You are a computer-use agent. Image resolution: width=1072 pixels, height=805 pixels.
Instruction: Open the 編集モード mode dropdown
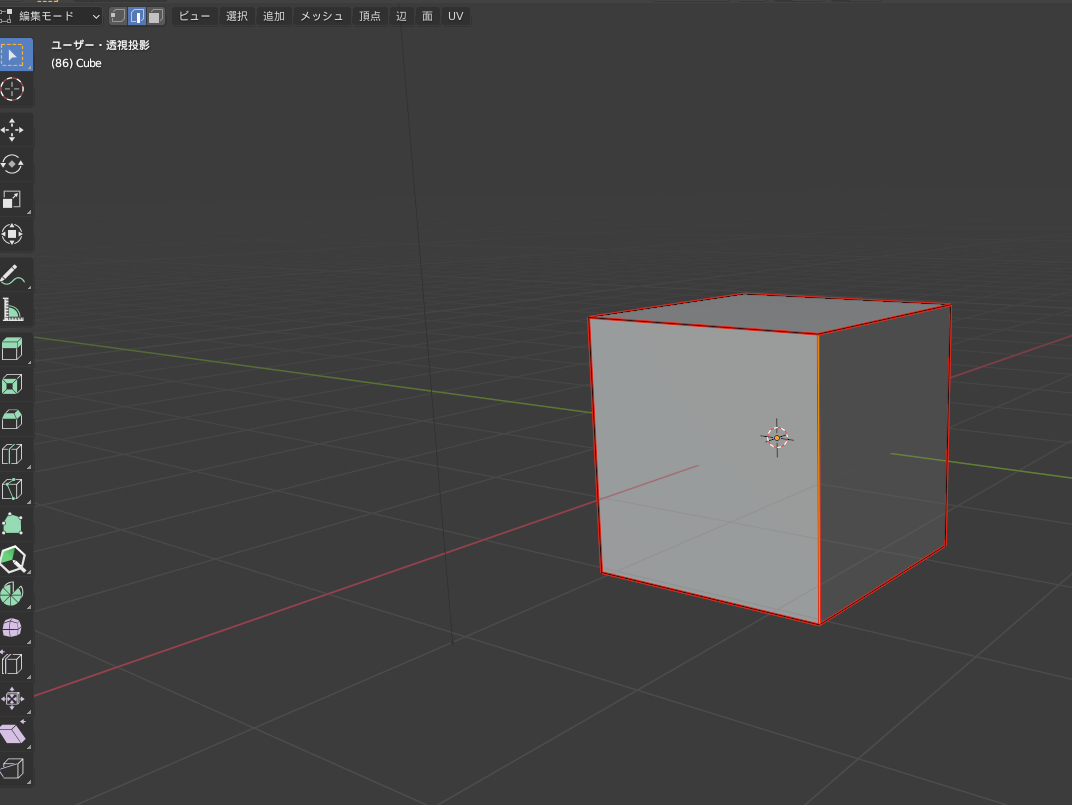[x=51, y=16]
